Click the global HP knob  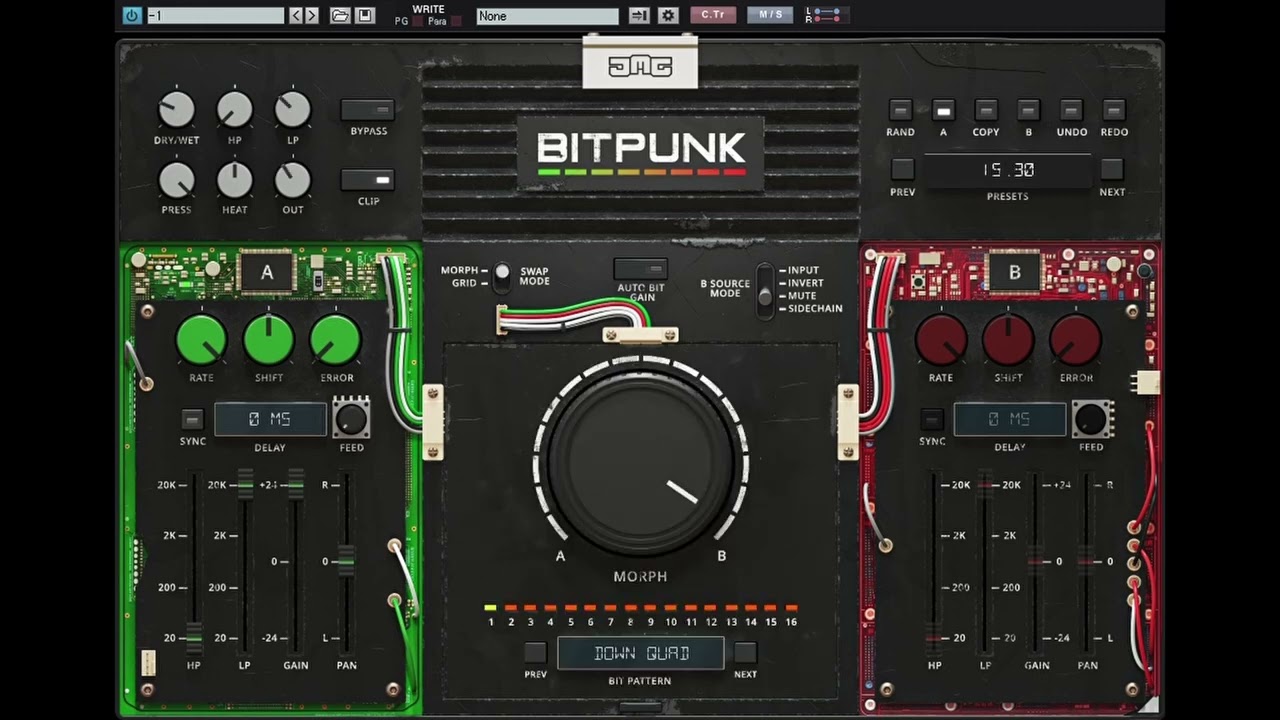click(235, 109)
